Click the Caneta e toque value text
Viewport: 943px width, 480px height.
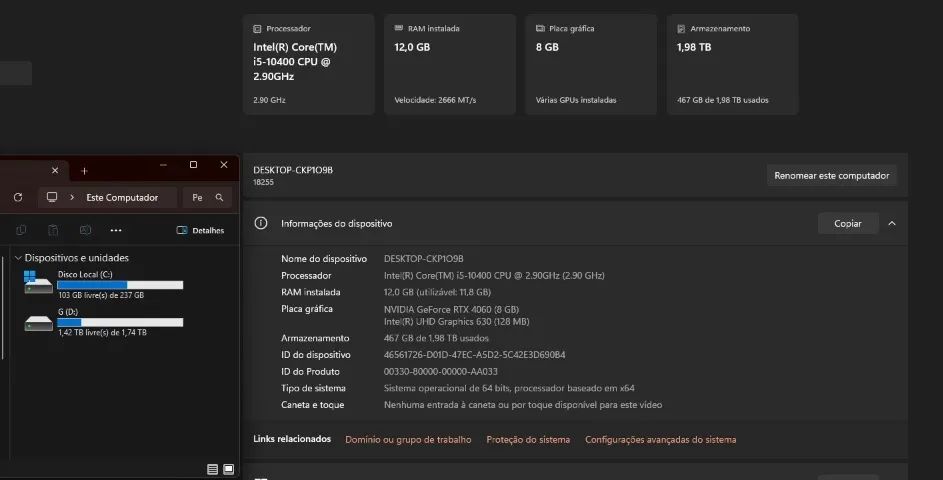(523, 405)
